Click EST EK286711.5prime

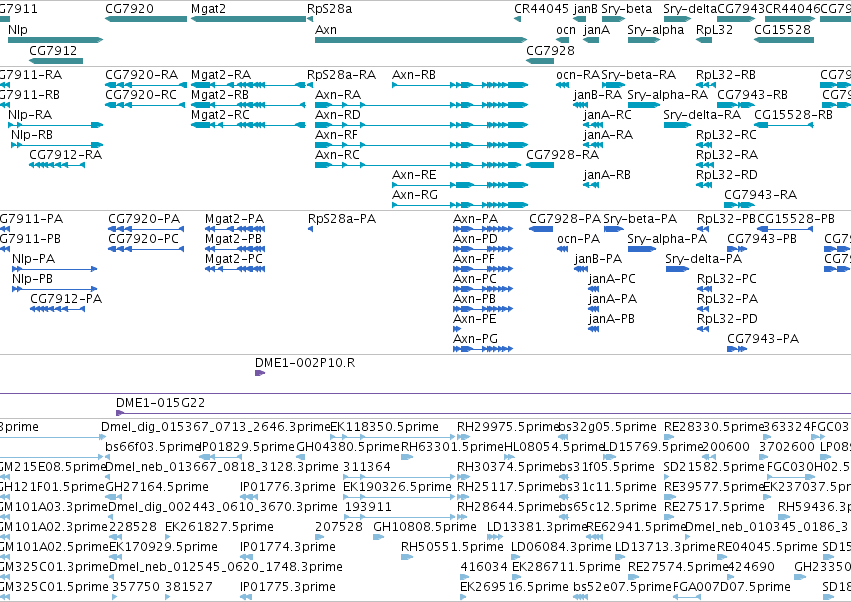click(566, 567)
